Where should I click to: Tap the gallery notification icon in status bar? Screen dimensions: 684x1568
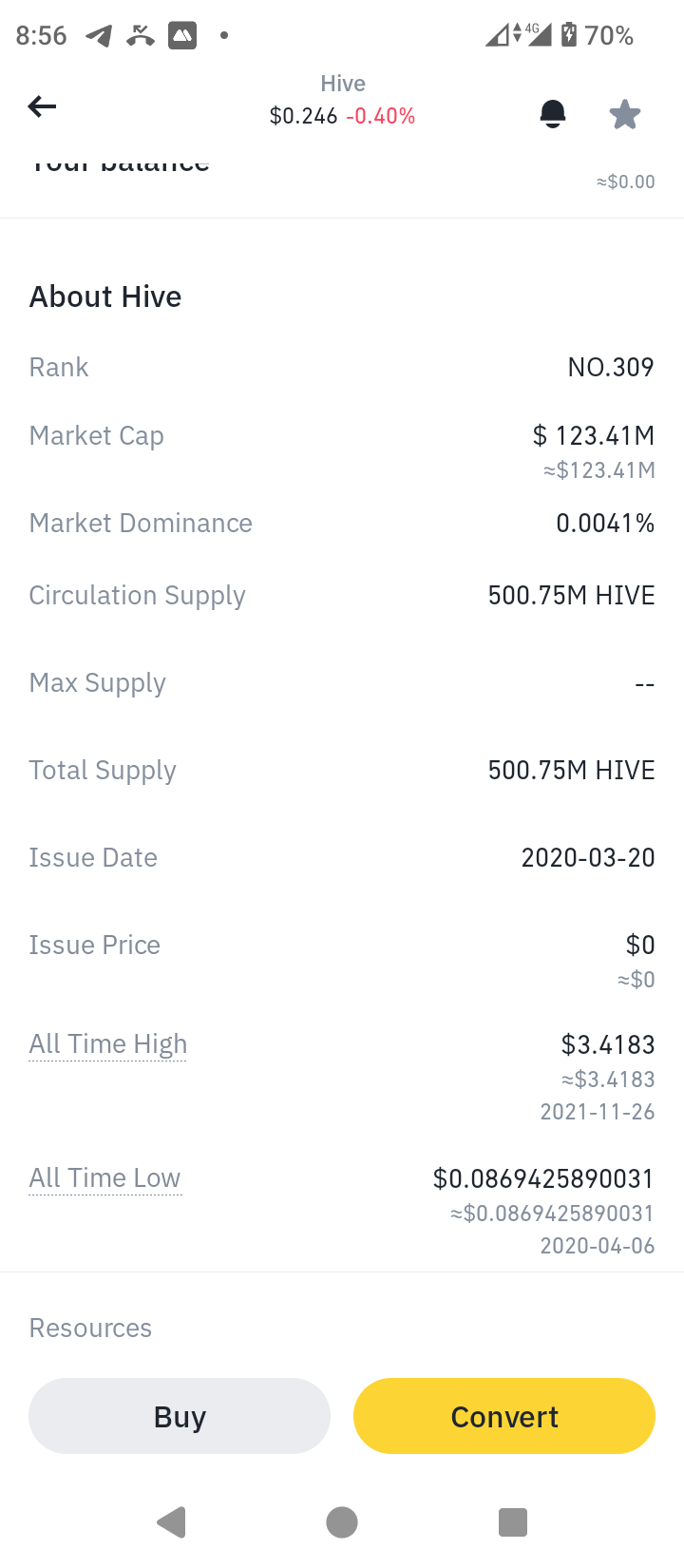point(182,36)
